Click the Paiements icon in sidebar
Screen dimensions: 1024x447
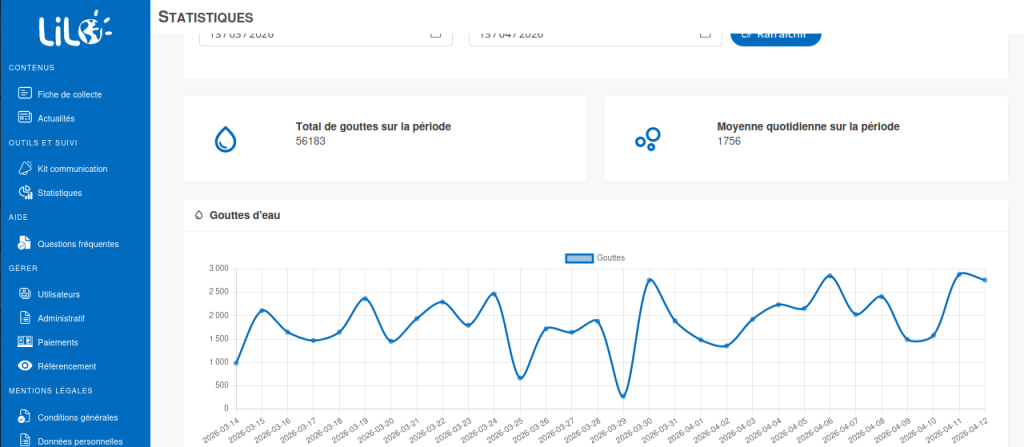tap(26, 342)
